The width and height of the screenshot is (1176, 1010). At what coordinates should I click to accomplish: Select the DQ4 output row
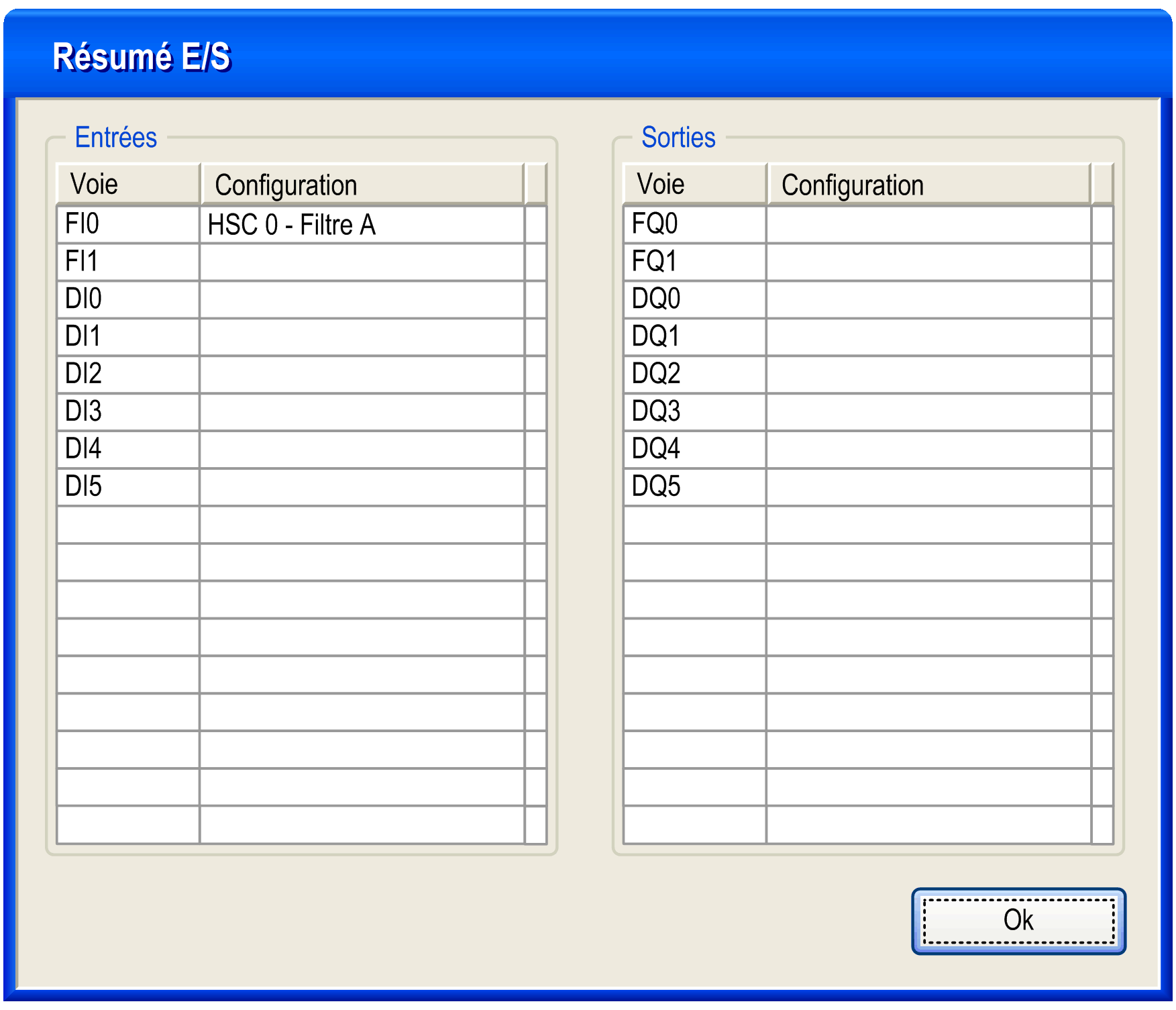click(694, 449)
